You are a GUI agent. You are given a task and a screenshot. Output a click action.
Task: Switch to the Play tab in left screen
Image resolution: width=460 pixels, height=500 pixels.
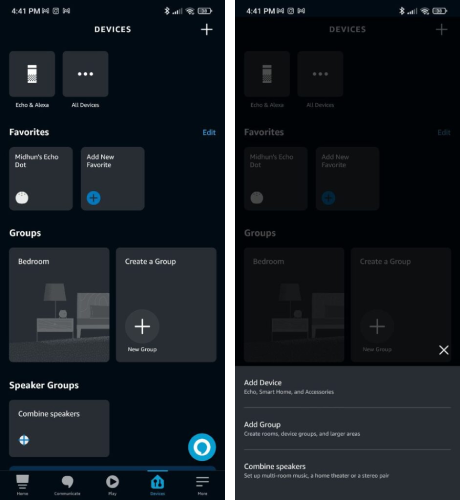(112, 484)
